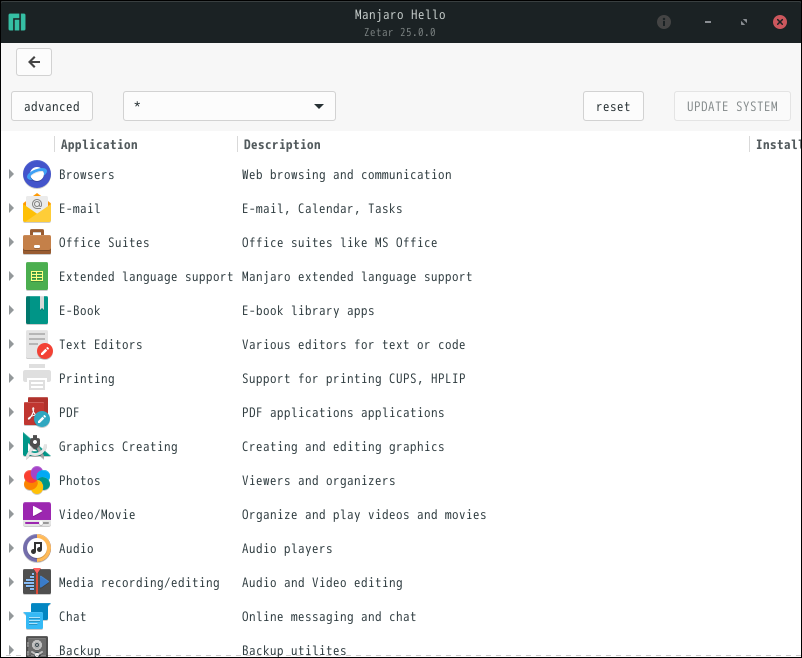Click the Chat icon
The height and width of the screenshot is (658, 802).
pos(37,617)
